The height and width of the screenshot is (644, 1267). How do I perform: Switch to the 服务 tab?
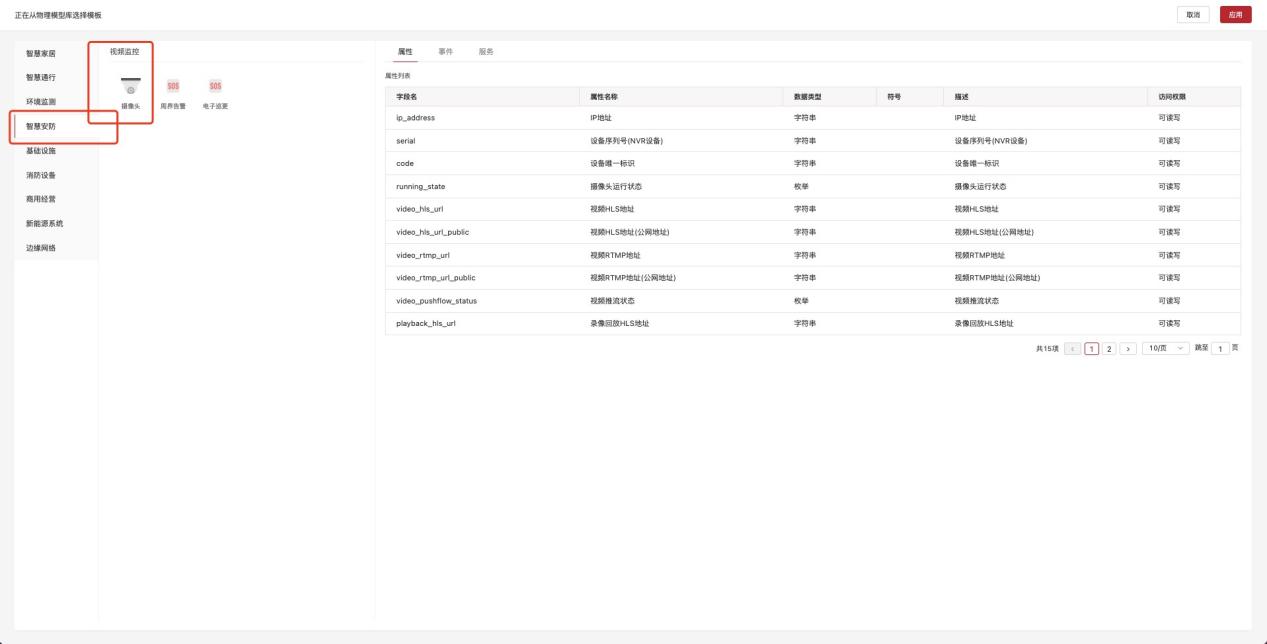point(486,51)
